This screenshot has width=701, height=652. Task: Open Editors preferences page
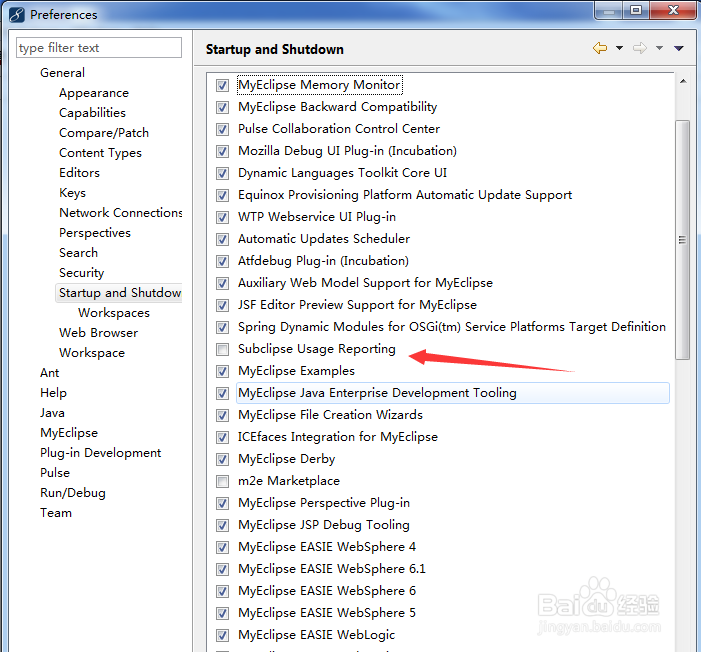79,173
